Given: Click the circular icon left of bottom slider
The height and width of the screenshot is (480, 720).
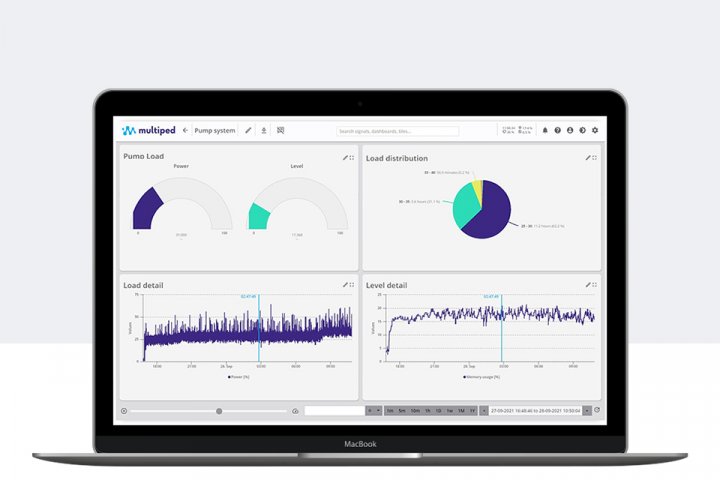Looking at the screenshot, I should (124, 411).
